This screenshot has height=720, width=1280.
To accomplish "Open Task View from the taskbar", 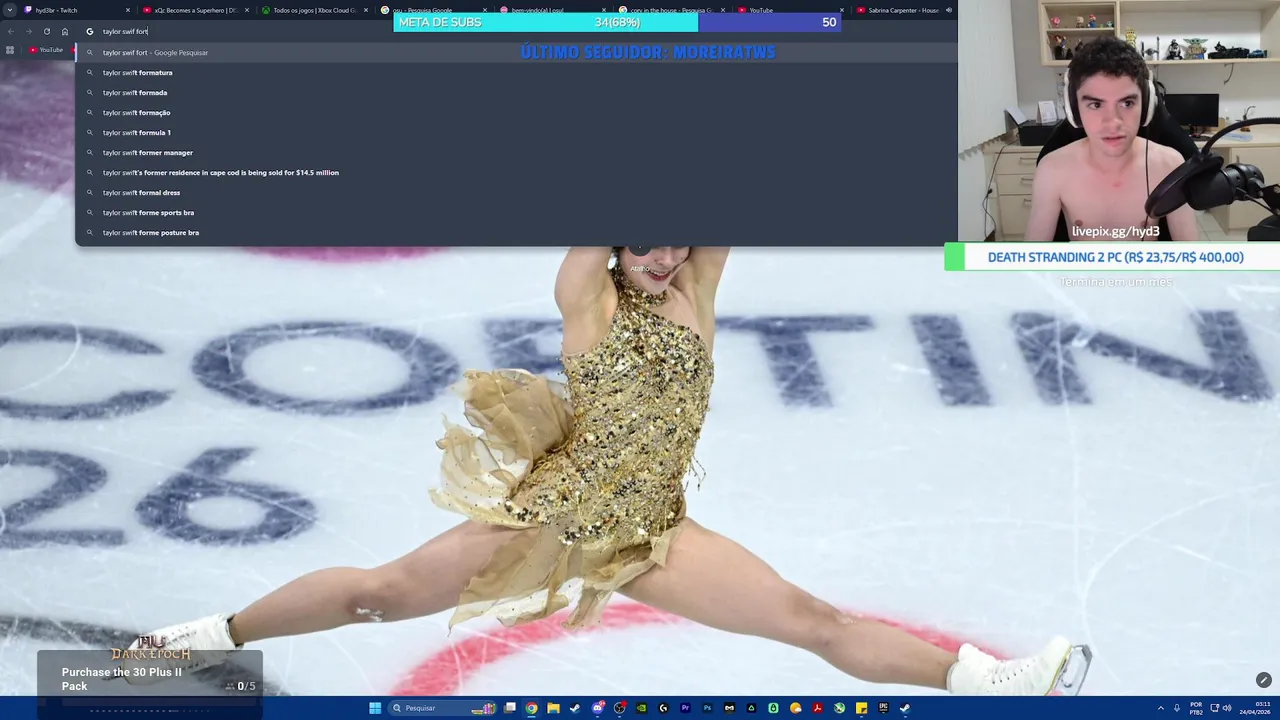I will [x=510, y=708].
